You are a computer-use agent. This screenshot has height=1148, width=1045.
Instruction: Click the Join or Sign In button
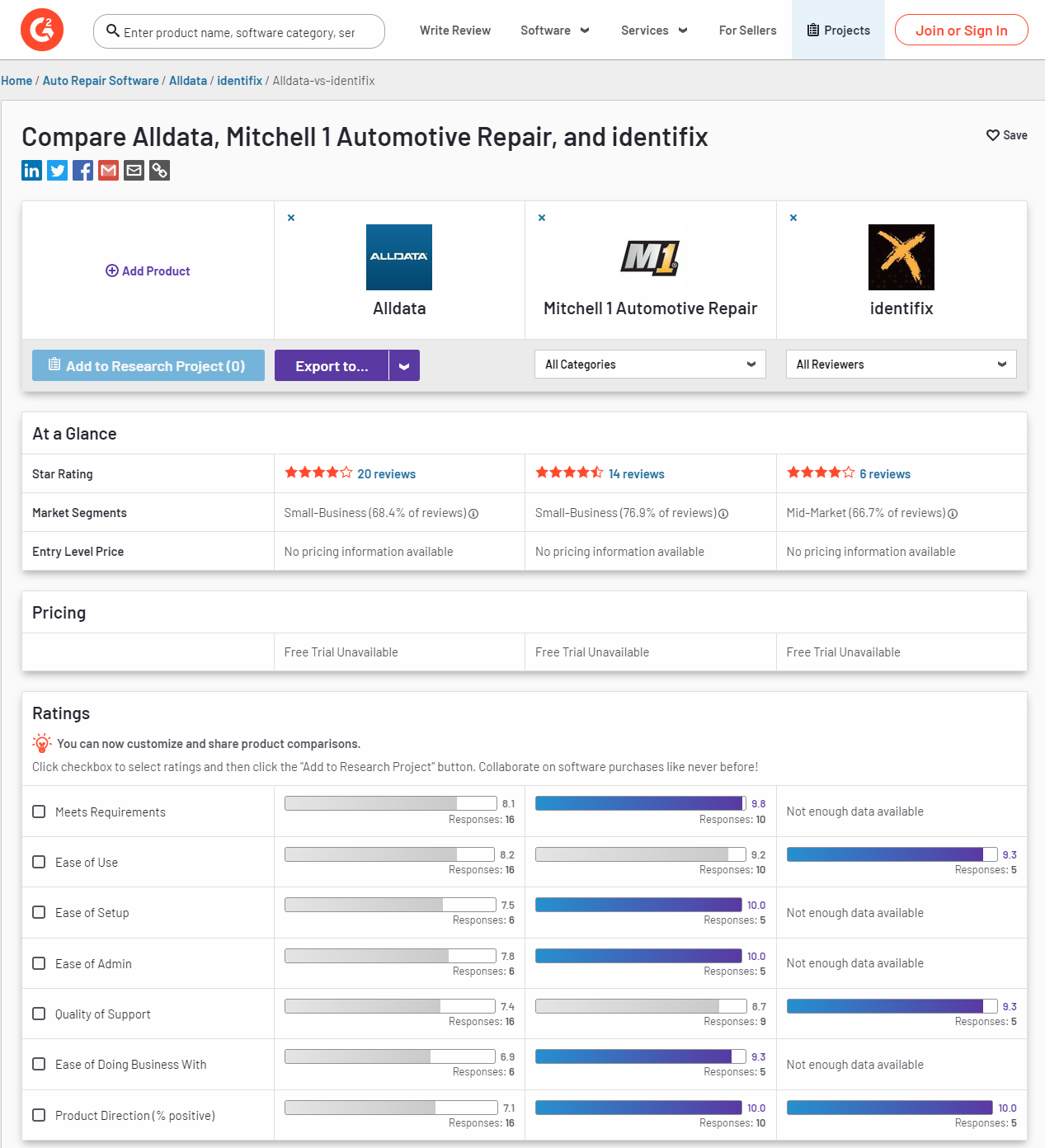[961, 31]
